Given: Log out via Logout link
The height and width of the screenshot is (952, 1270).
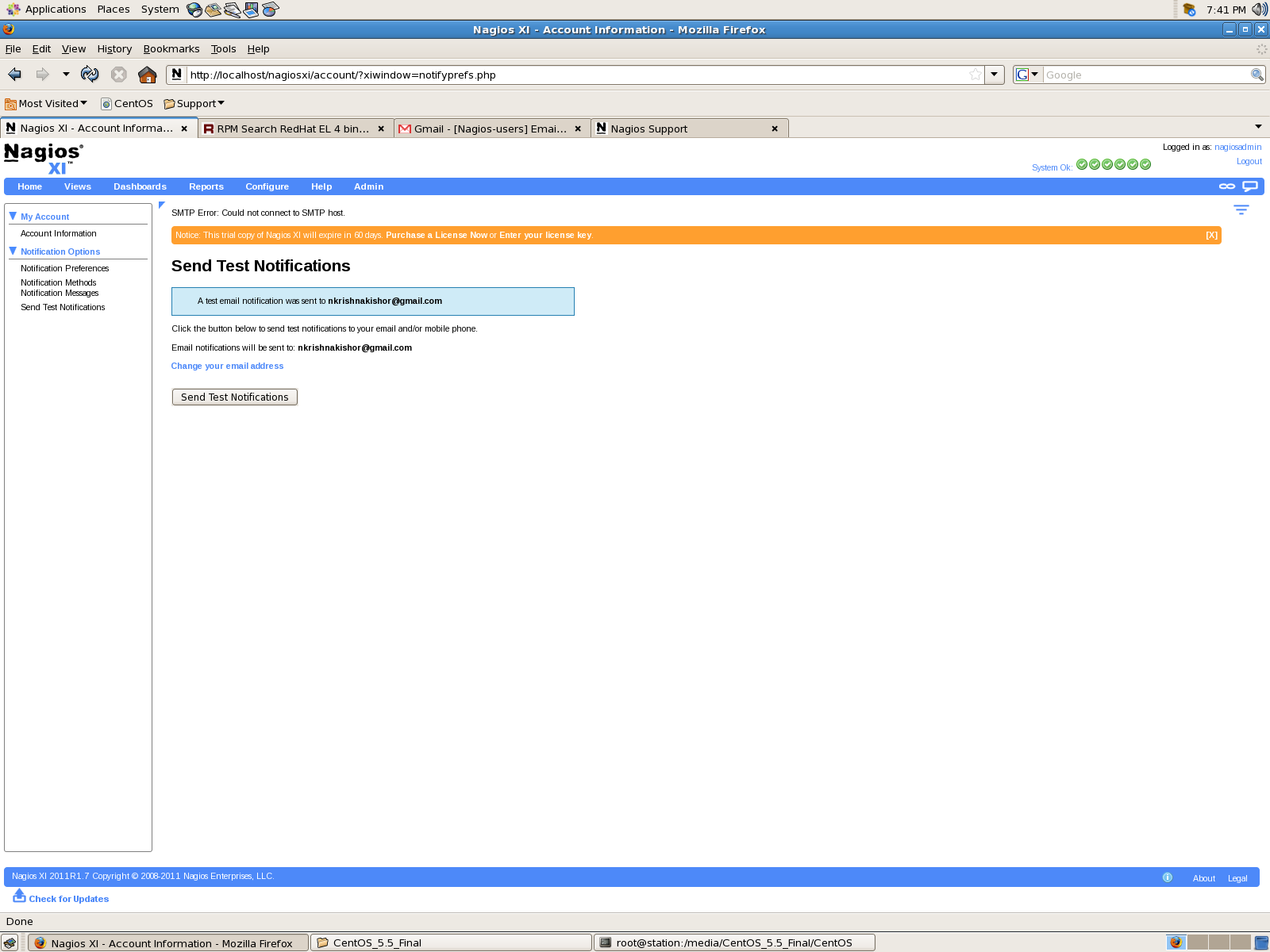Looking at the screenshot, I should (x=1249, y=161).
